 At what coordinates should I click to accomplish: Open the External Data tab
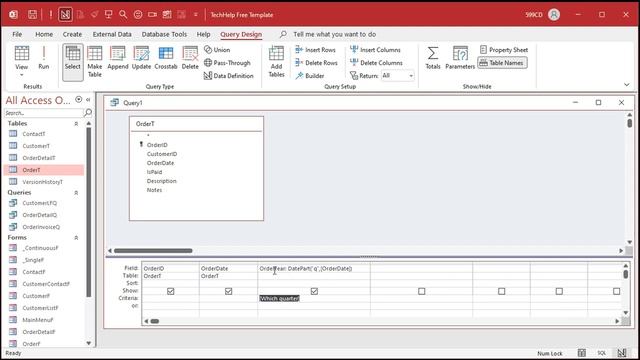[112, 34]
